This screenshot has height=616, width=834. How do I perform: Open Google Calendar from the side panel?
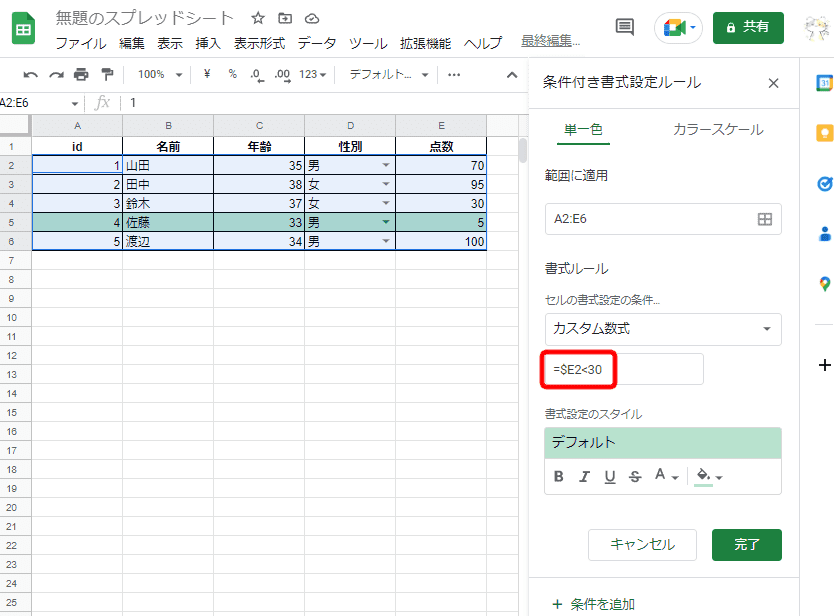click(823, 84)
